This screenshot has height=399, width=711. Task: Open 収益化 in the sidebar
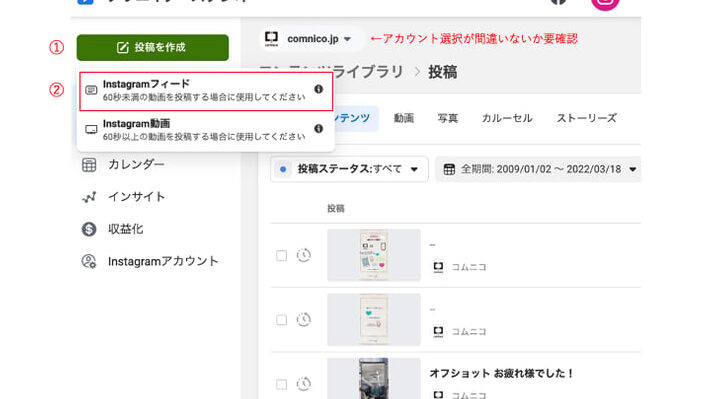tap(126, 229)
